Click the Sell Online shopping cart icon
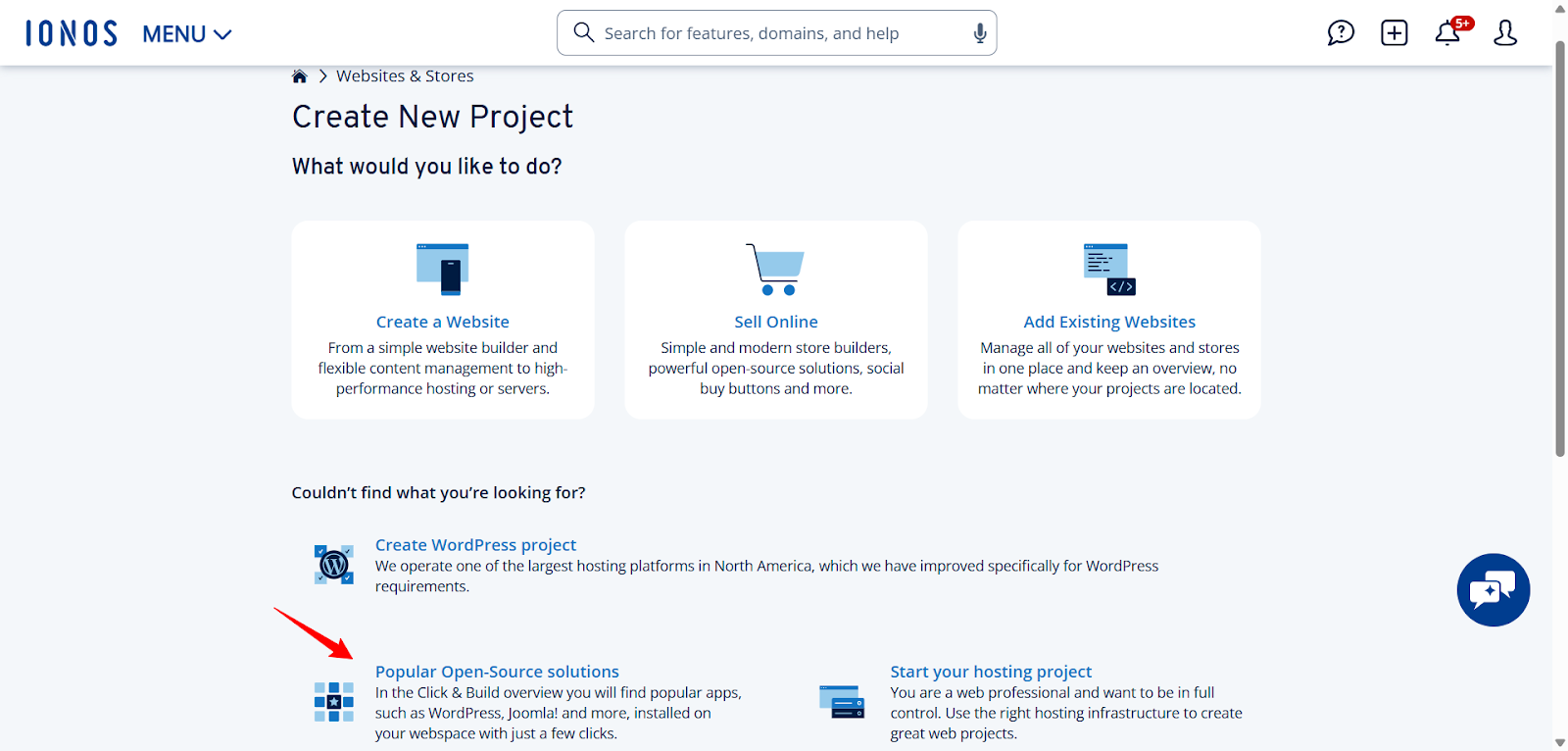 (775, 270)
